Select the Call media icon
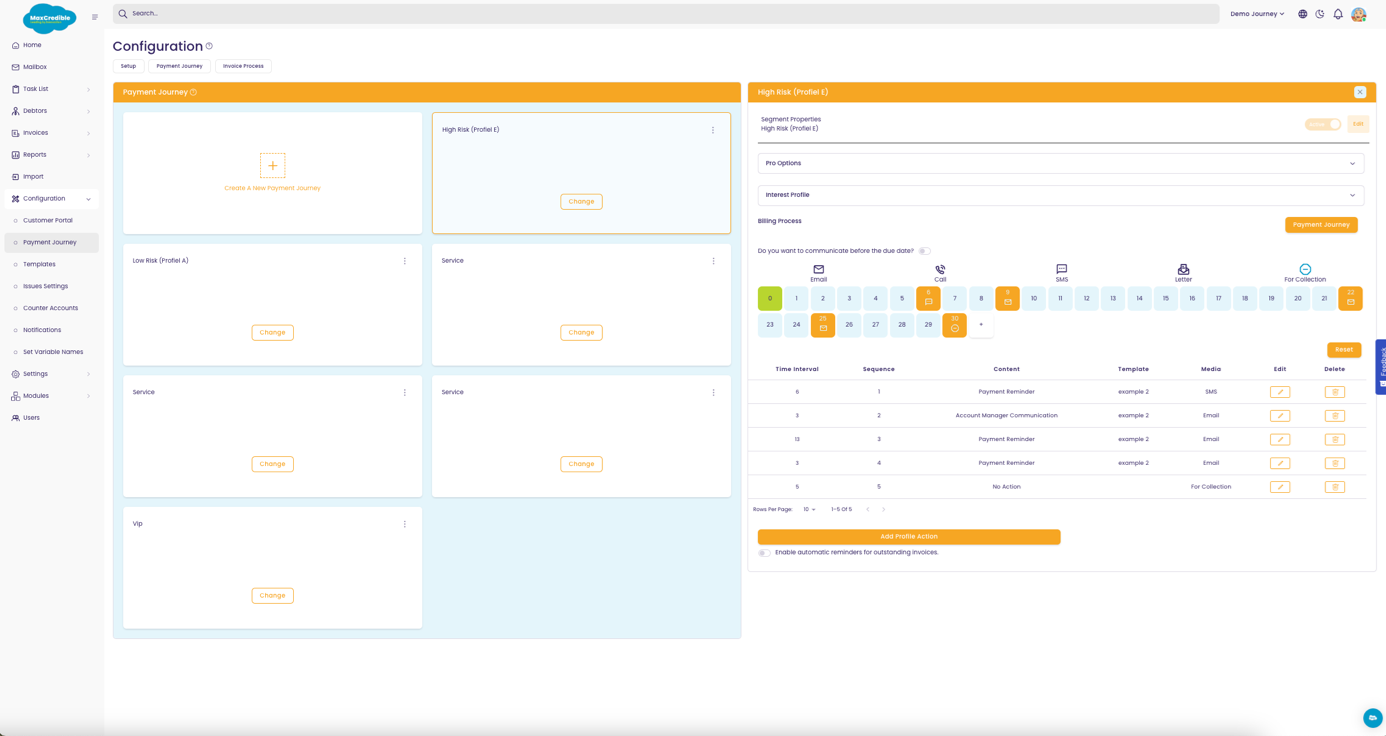The image size is (1386, 736). (940, 270)
